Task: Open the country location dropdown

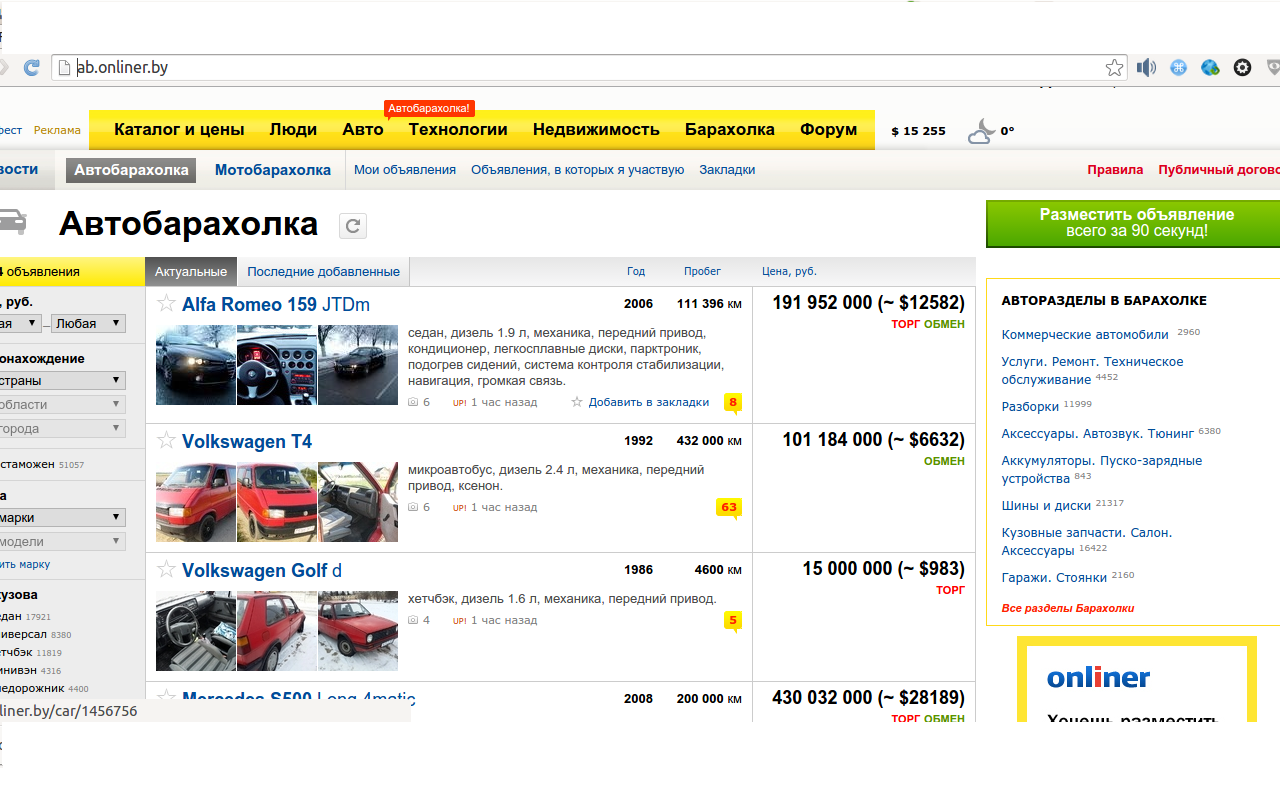Action: (x=62, y=380)
